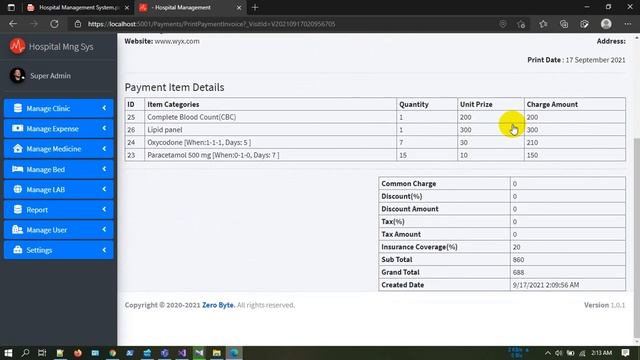Expand the Manage User menu chevron
The height and width of the screenshot is (360, 640).
pos(104,229)
